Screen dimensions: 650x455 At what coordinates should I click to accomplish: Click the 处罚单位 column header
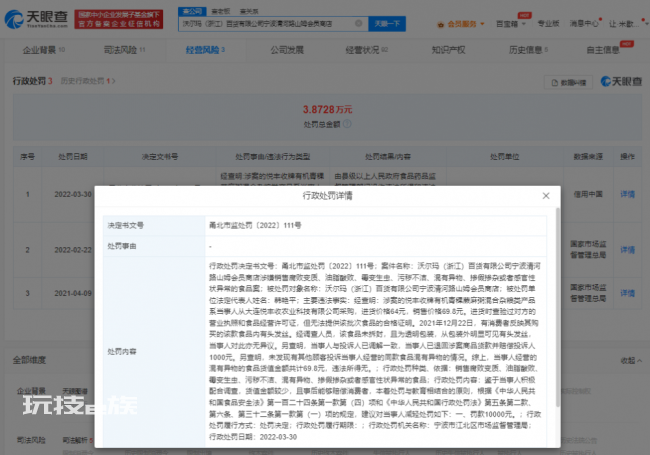pos(504,157)
